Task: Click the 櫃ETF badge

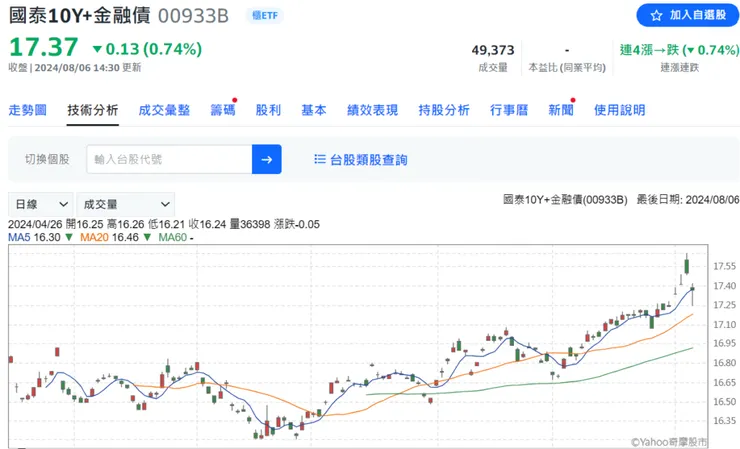Action: coord(265,16)
